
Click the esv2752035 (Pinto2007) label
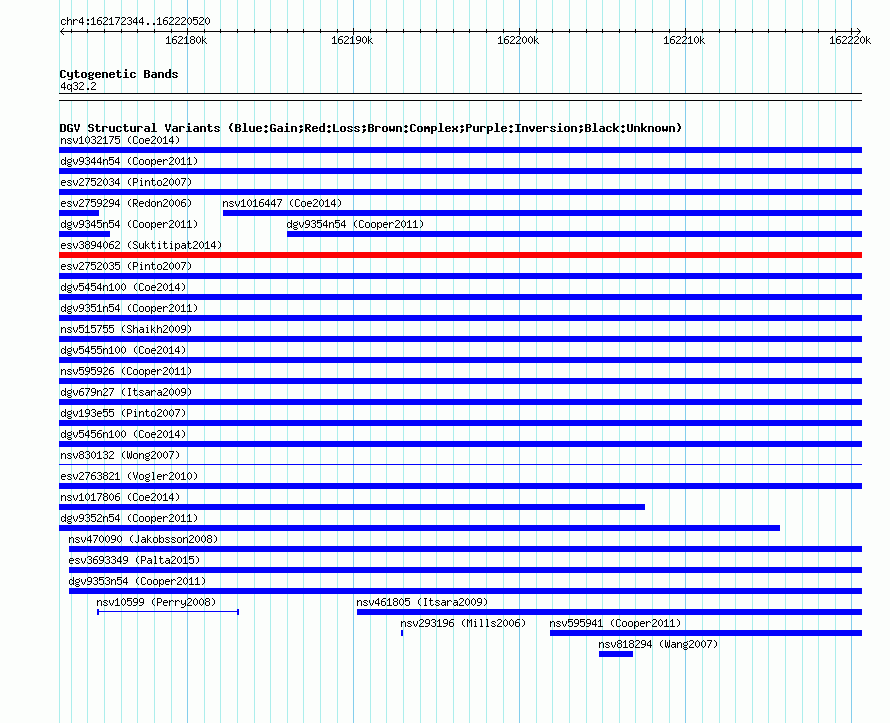coord(126,266)
